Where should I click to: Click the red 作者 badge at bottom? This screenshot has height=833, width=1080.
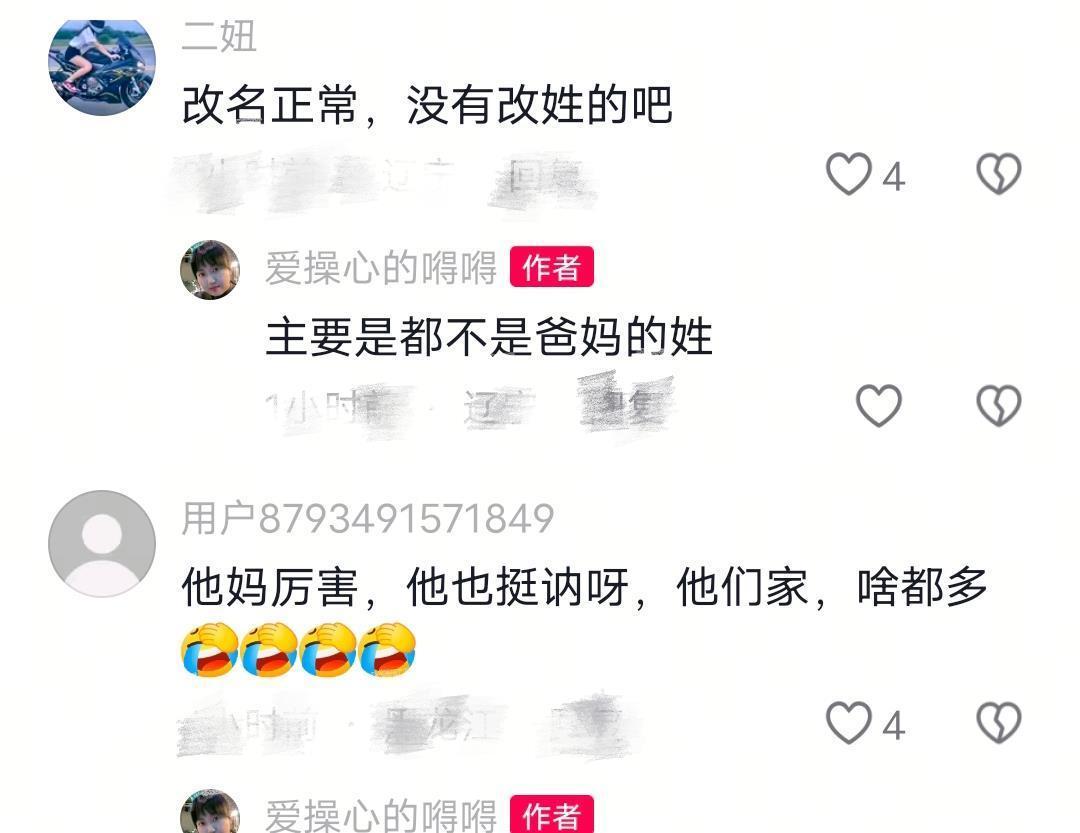[x=551, y=814]
